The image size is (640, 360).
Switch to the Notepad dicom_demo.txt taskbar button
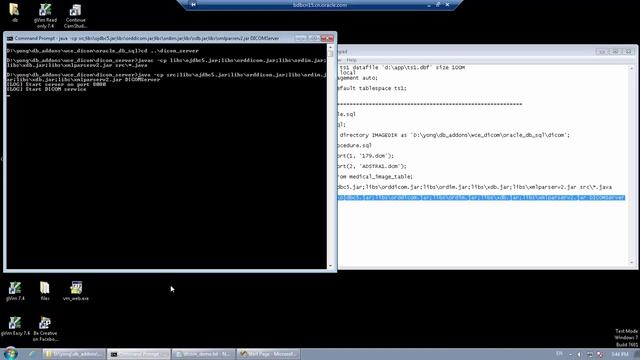[x=203, y=354]
